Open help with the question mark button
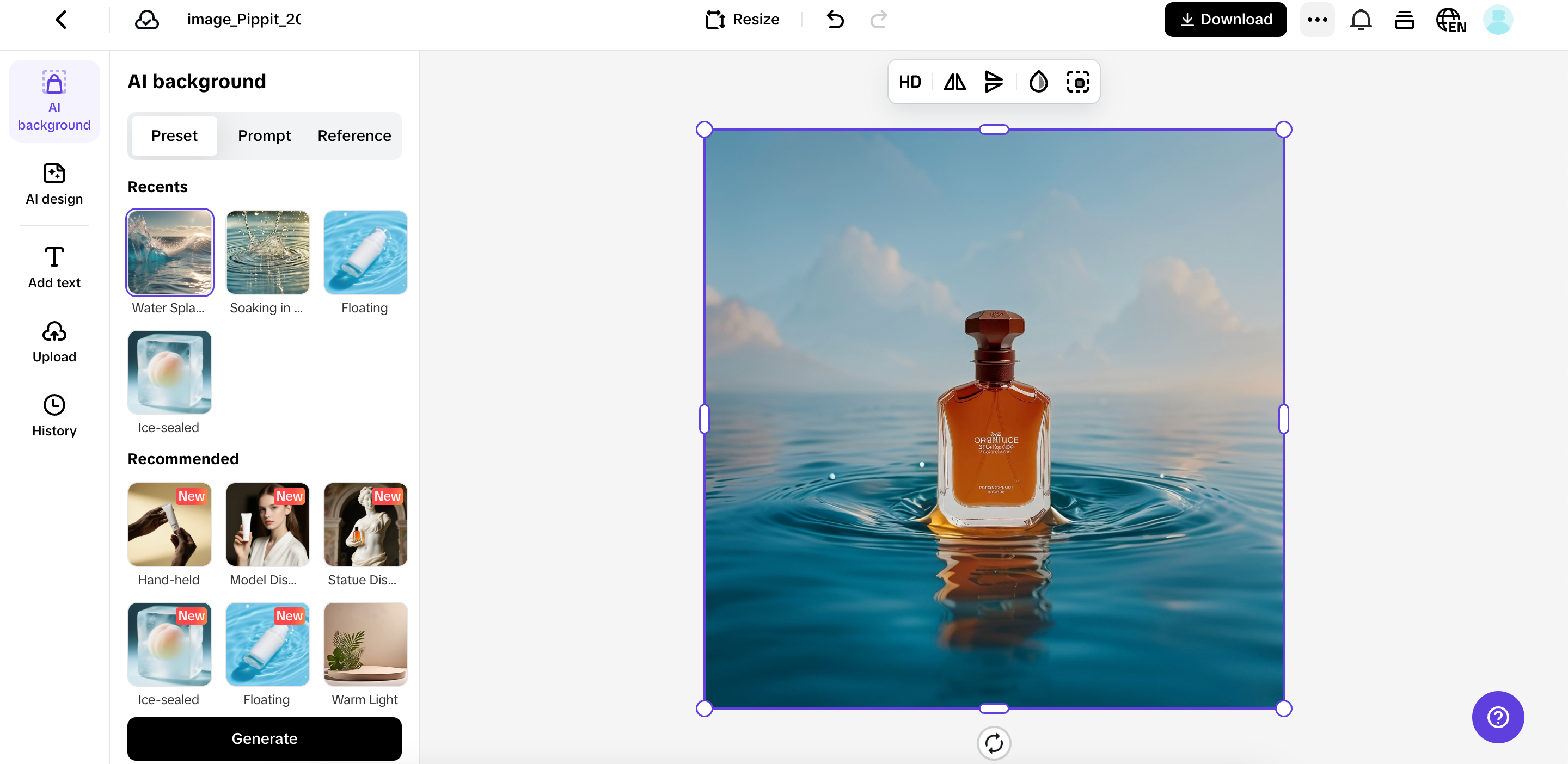This screenshot has height=764, width=1568. point(1497,717)
